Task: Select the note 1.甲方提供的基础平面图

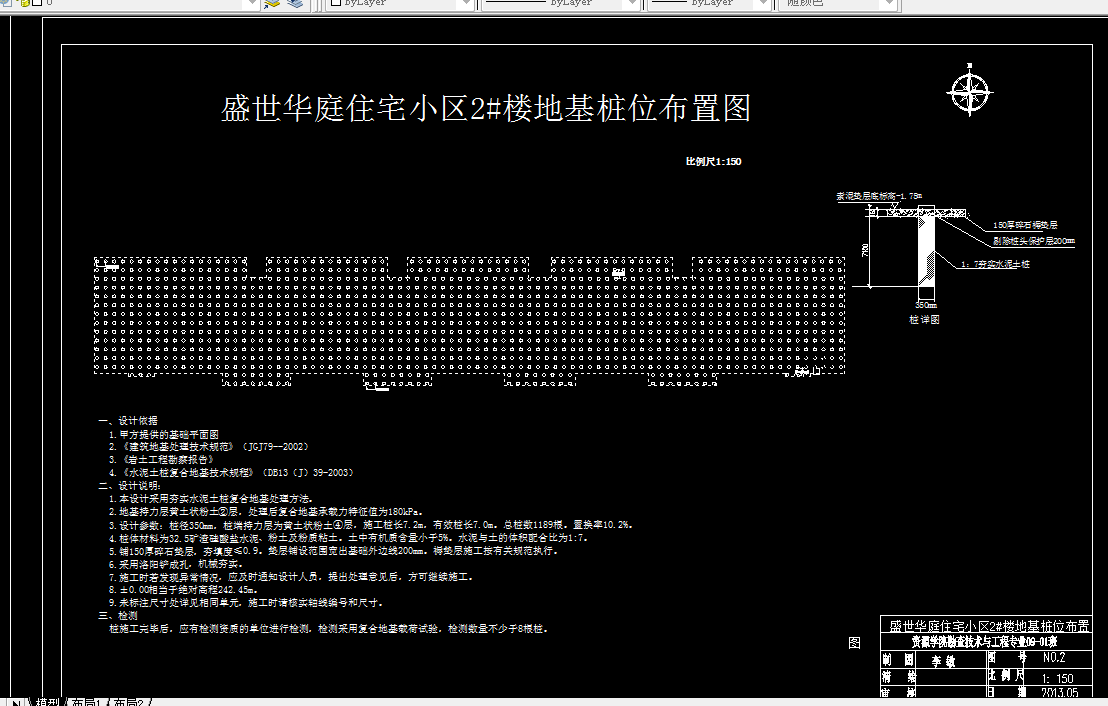Action: tap(164, 435)
